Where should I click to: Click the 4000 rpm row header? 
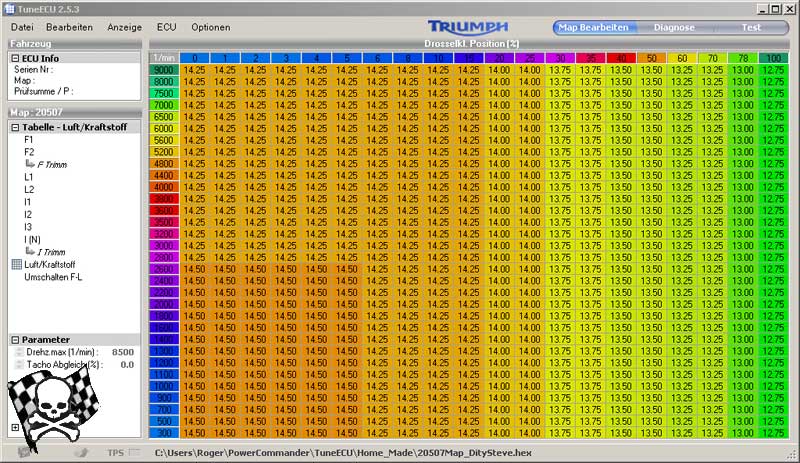click(164, 187)
